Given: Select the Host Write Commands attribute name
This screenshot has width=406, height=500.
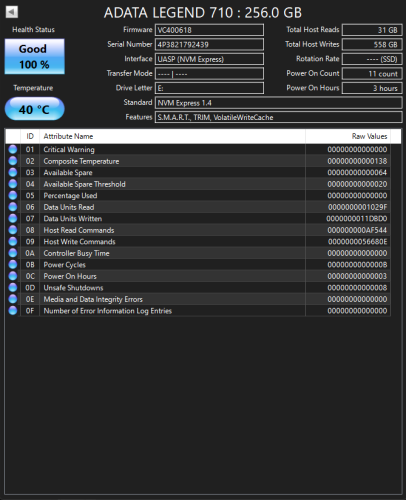Looking at the screenshot, I should 79,242.
